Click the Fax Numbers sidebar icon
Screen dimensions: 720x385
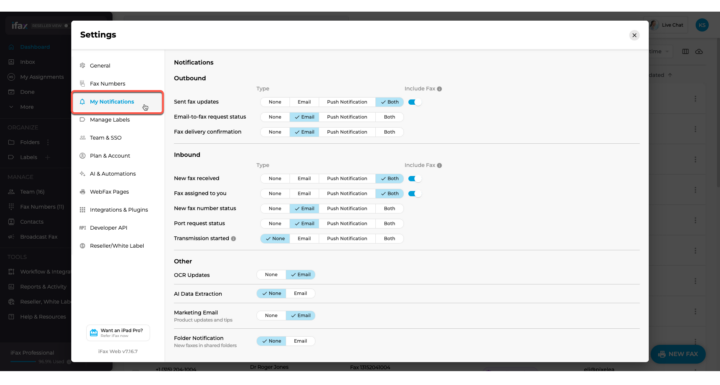82,84
